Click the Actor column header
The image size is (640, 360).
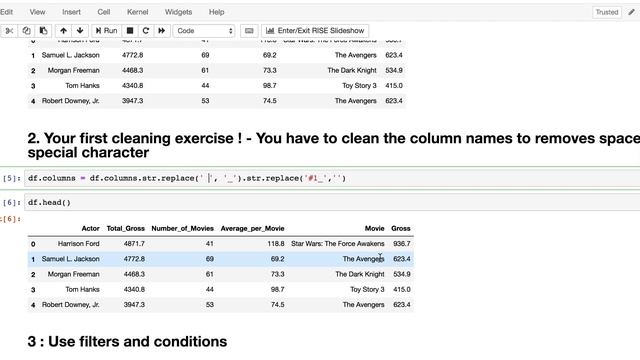click(x=91, y=229)
